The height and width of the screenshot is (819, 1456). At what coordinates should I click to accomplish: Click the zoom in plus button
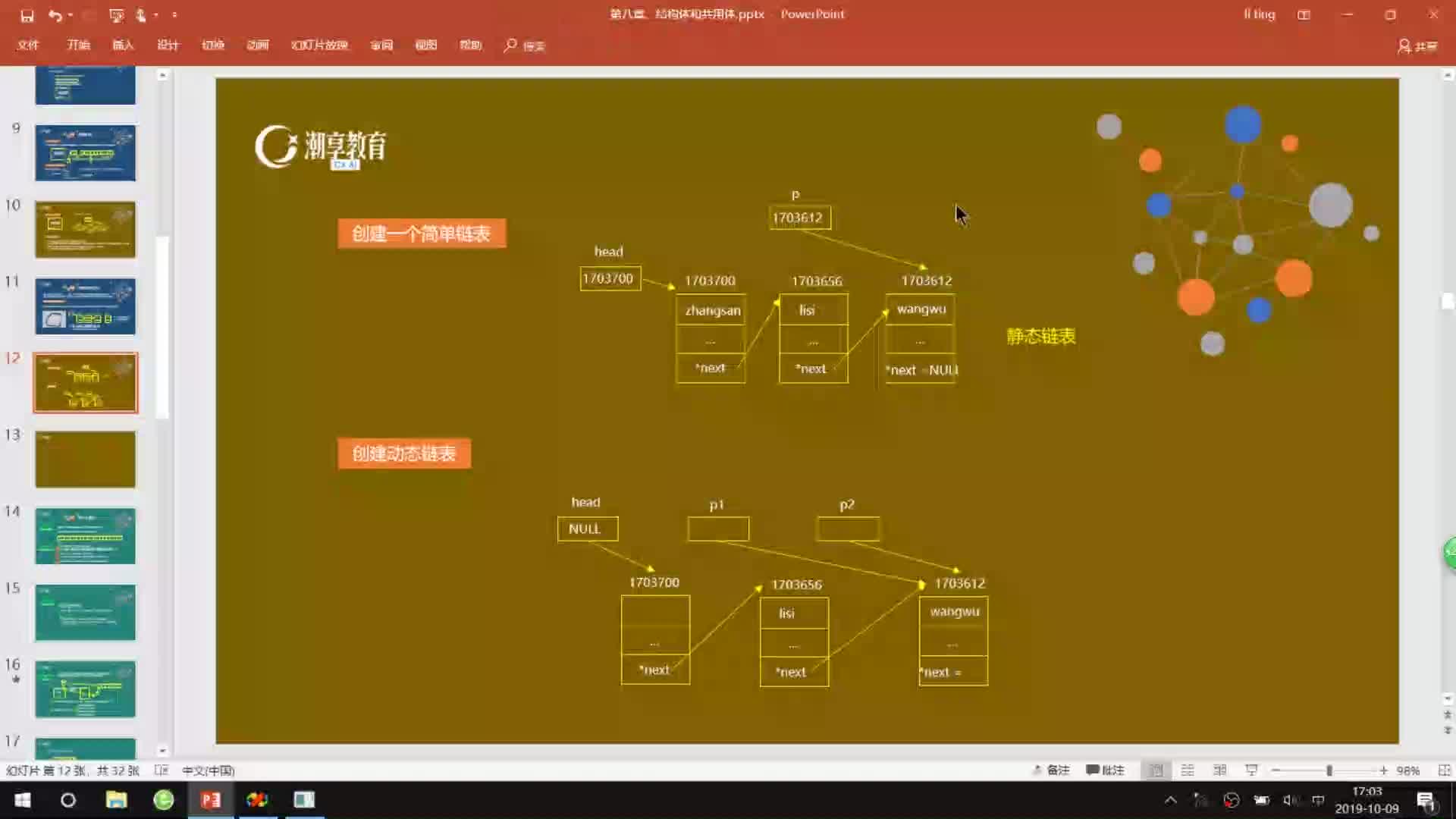tap(1383, 770)
